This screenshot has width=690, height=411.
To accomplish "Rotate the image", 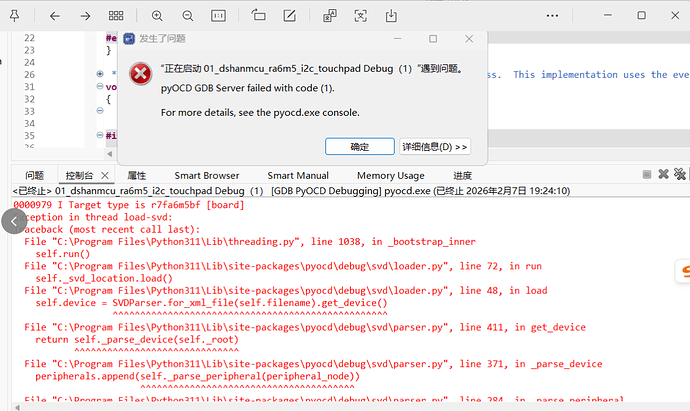I will (259, 16).
